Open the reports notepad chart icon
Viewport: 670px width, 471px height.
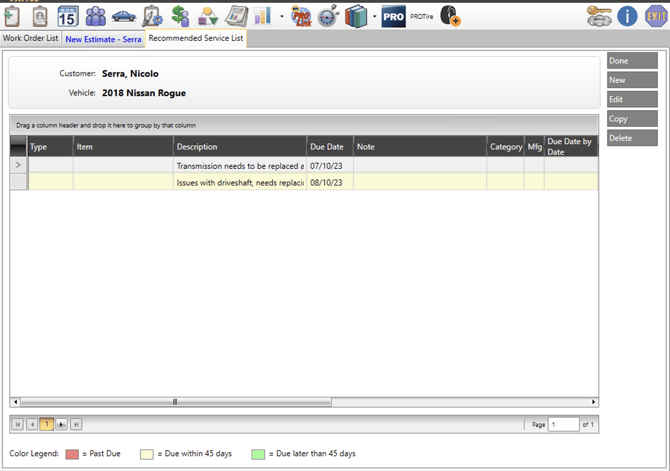(x=236, y=17)
